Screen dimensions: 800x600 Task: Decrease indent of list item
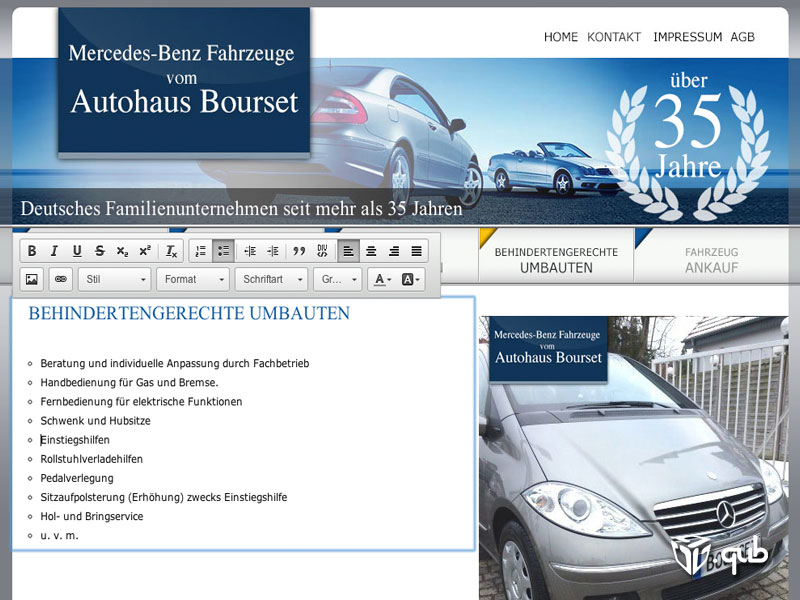(250, 251)
